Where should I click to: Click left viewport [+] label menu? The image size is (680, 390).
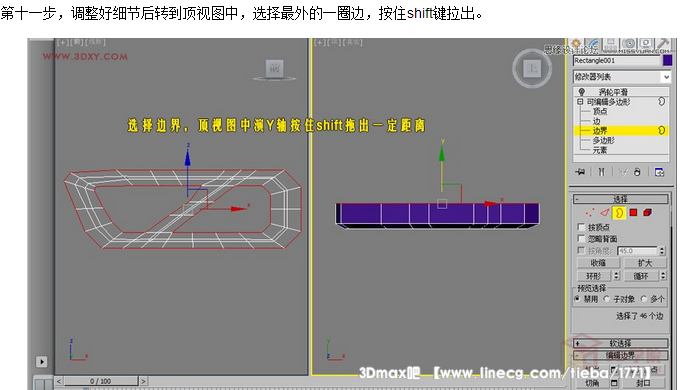pos(62,42)
